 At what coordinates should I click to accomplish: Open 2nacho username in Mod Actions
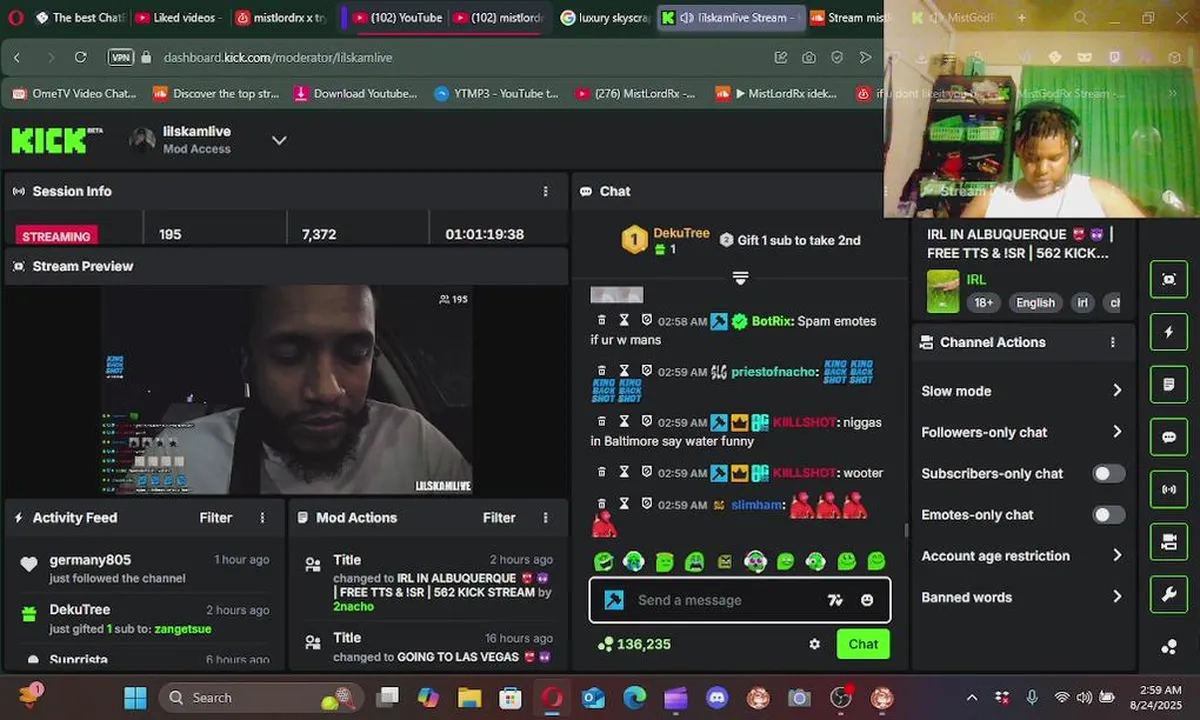[x=353, y=606]
